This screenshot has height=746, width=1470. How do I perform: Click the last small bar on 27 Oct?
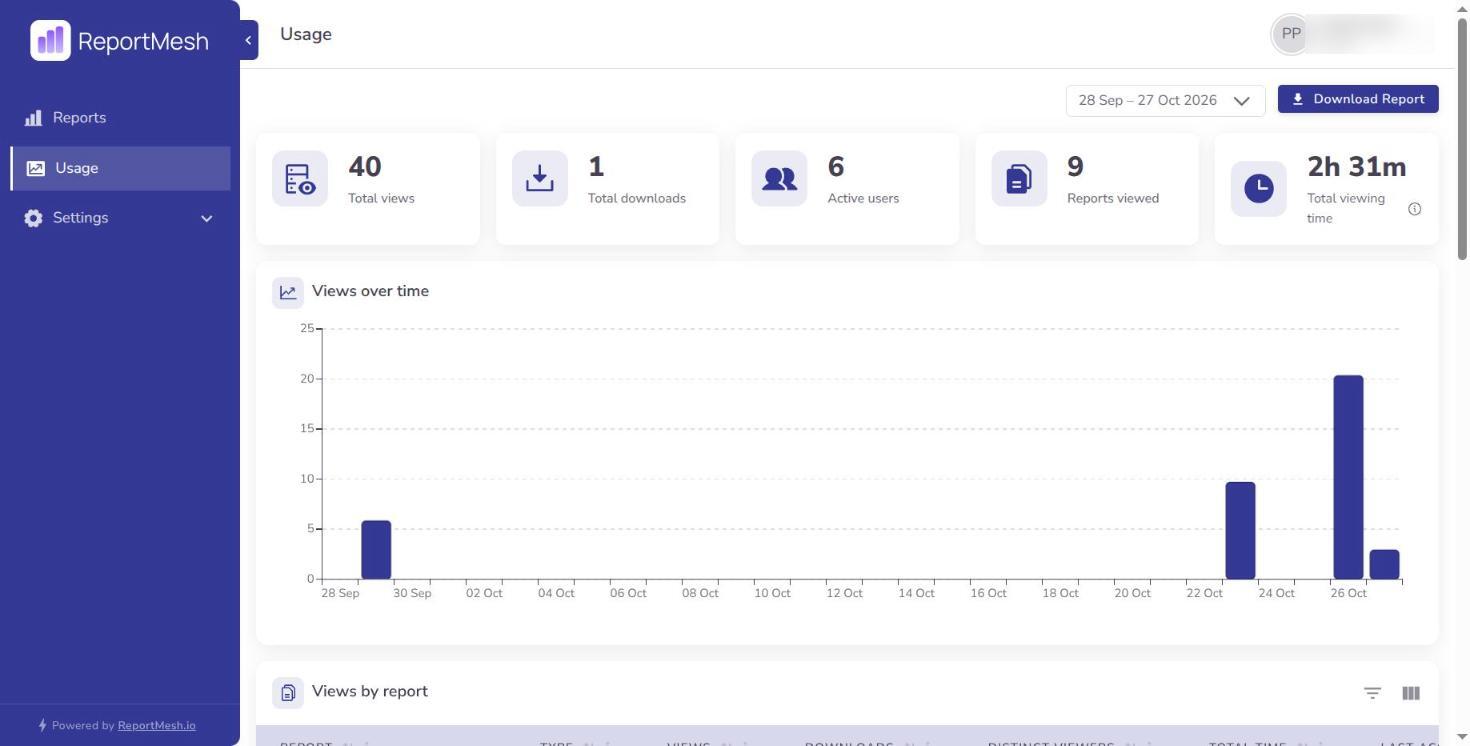coord(1384,564)
